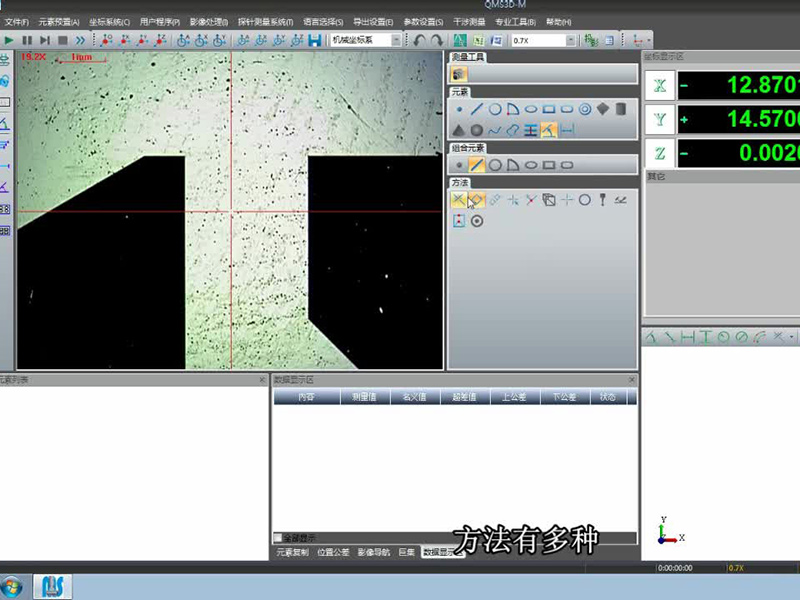Click the Y axis zero button

click(x=660, y=119)
